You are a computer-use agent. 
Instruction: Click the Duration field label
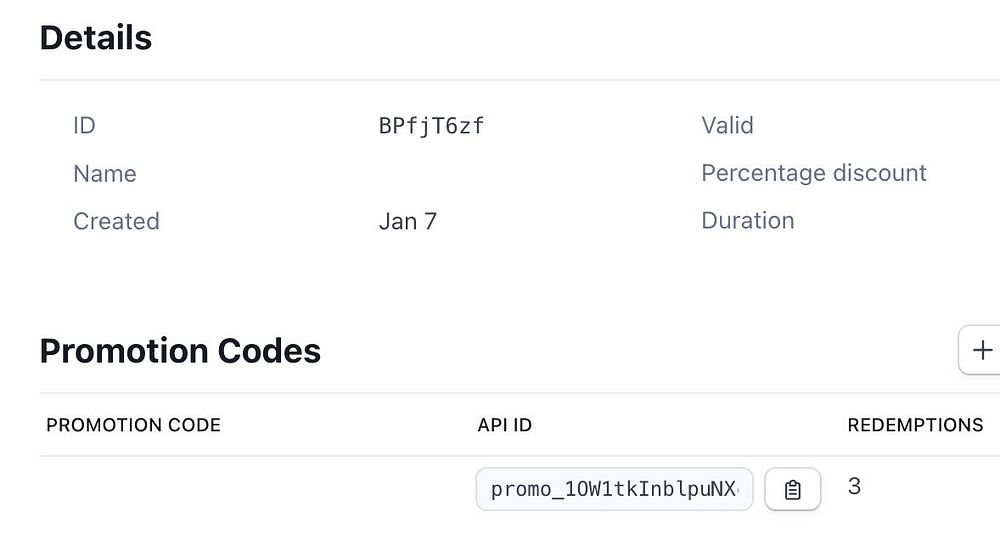tap(748, 220)
